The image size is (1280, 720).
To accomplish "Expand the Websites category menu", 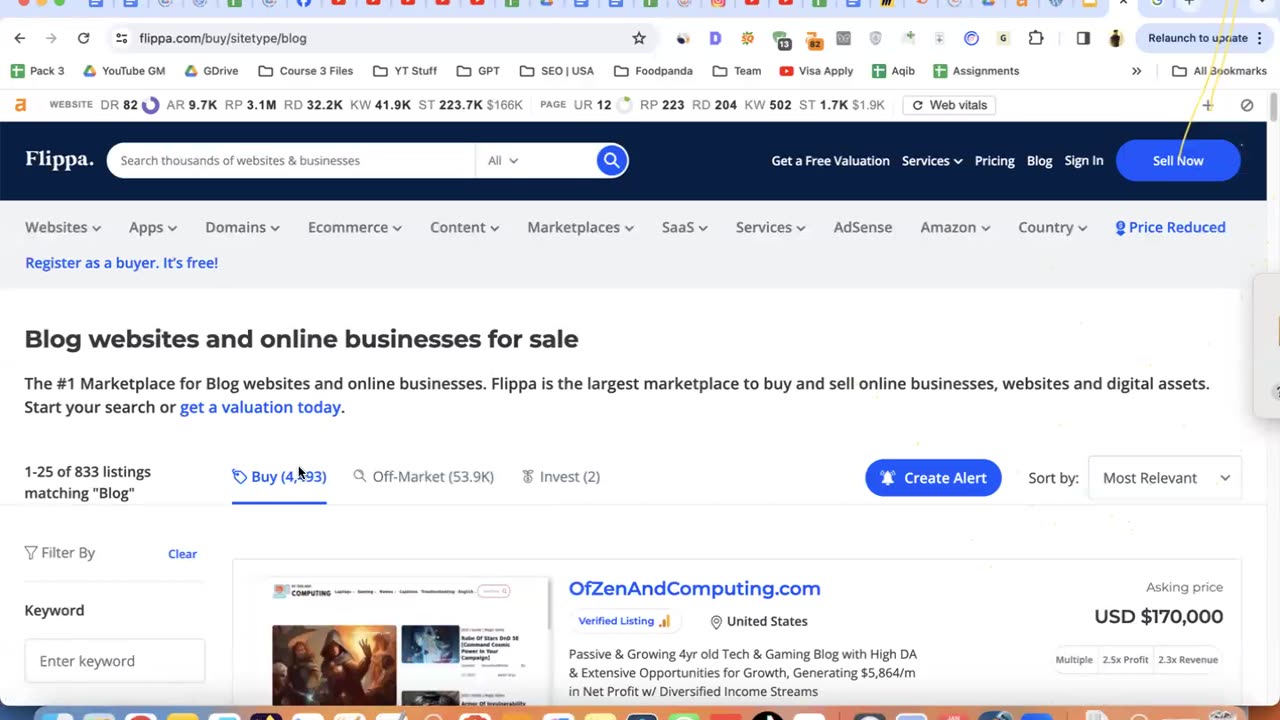I will (x=63, y=227).
